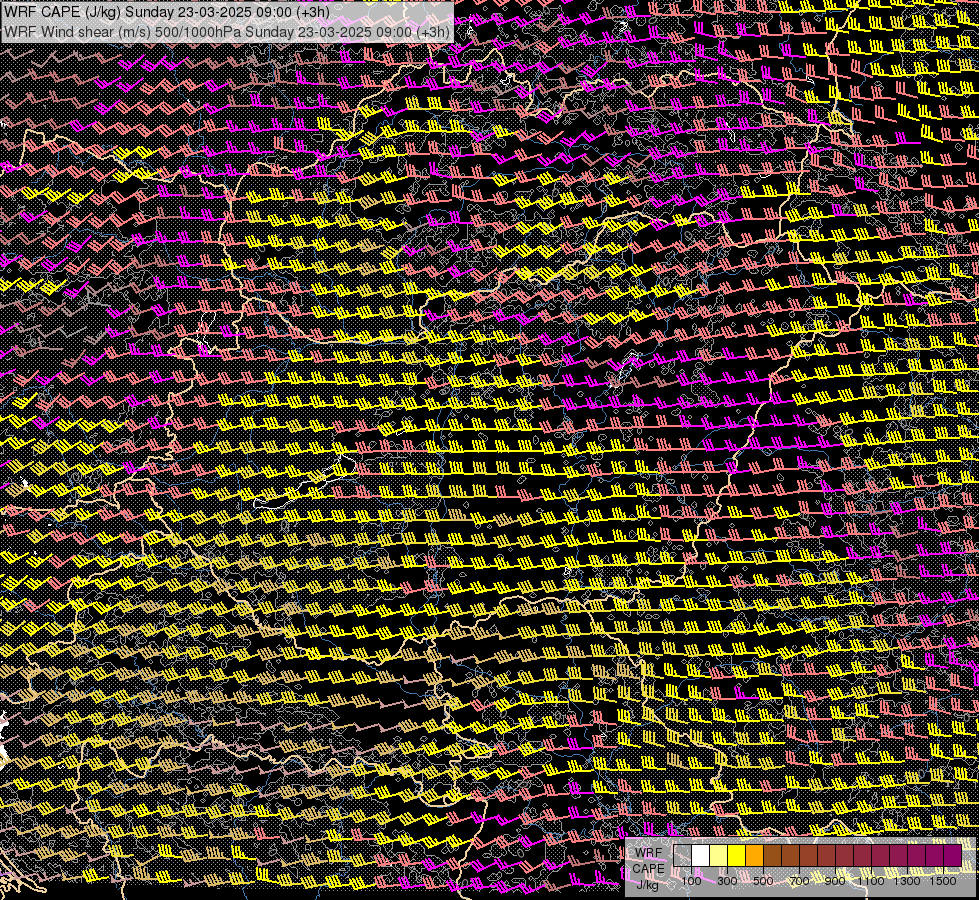Click the legend label '500'
The width and height of the screenshot is (979, 900).
tap(763, 881)
